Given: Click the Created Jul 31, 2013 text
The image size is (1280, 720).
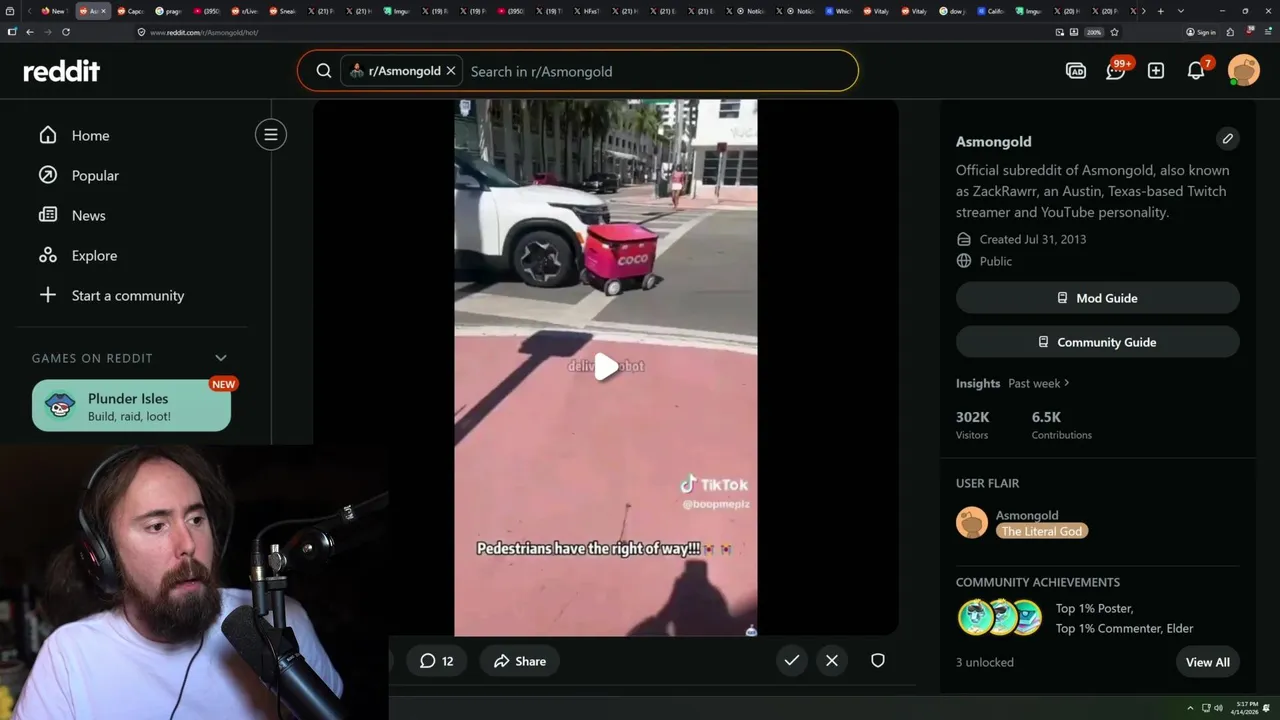Looking at the screenshot, I should [1033, 239].
